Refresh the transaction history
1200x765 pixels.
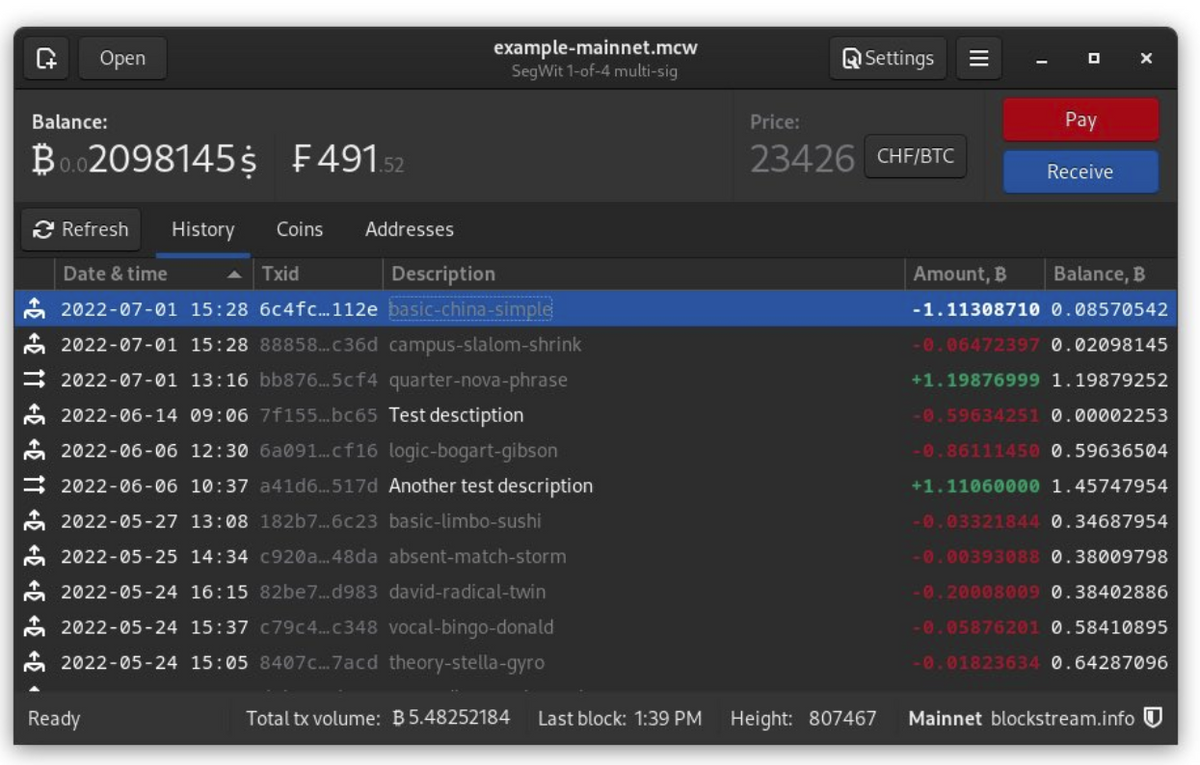click(x=81, y=230)
